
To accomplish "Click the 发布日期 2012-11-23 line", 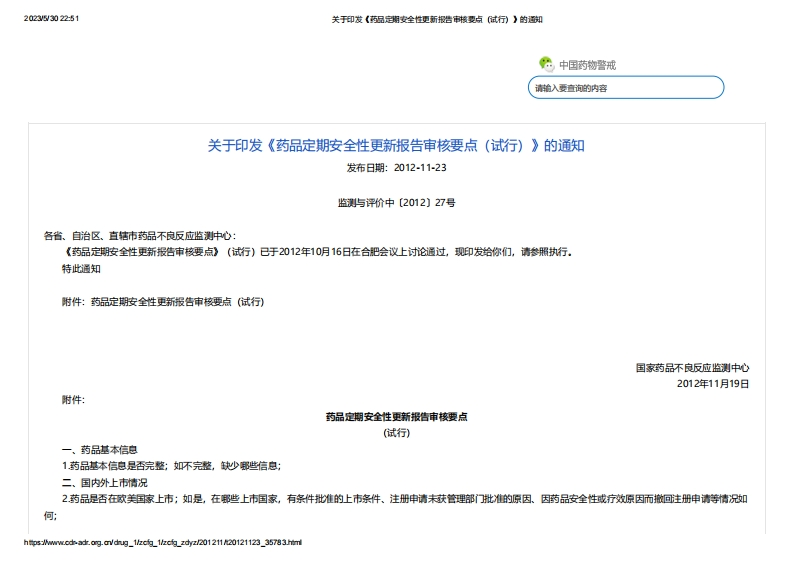I will tap(396, 167).
